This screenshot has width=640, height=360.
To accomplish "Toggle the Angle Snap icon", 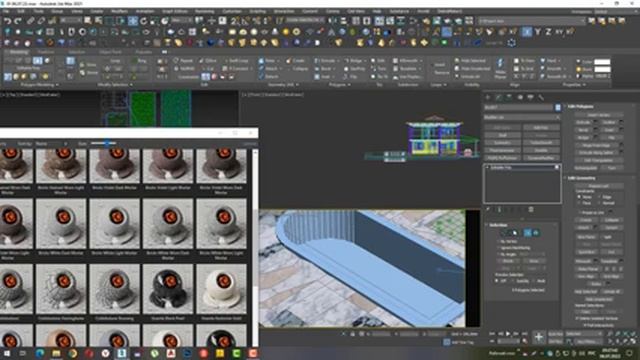I will (x=246, y=21).
